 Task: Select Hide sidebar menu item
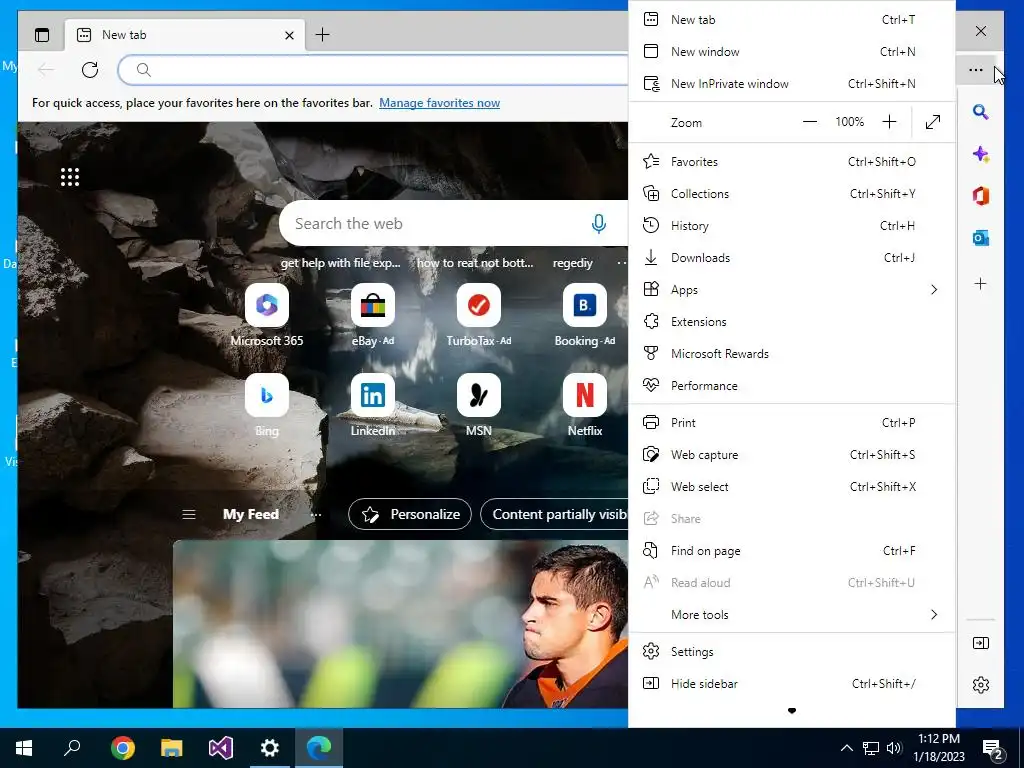(x=792, y=684)
